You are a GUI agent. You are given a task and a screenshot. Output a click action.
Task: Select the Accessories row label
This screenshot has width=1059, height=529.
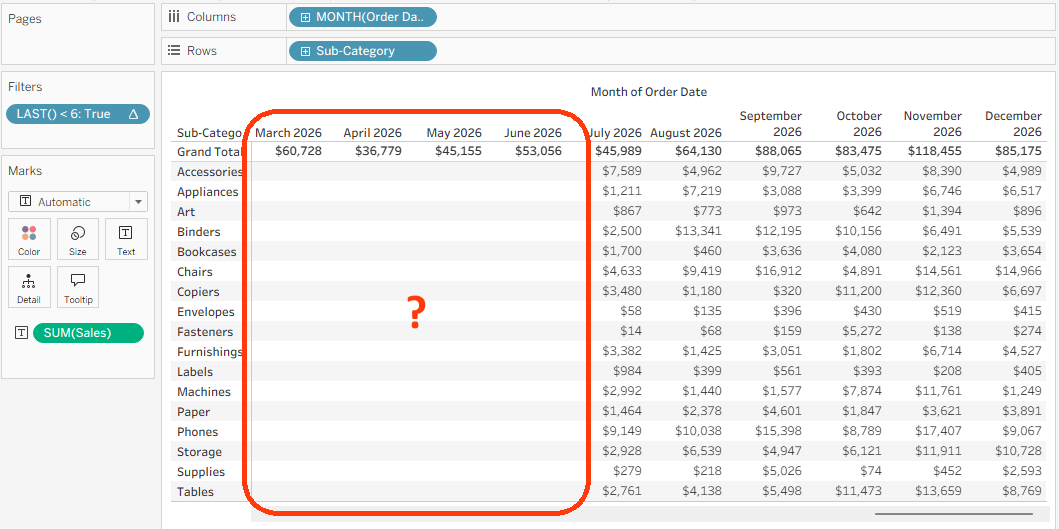point(209,172)
